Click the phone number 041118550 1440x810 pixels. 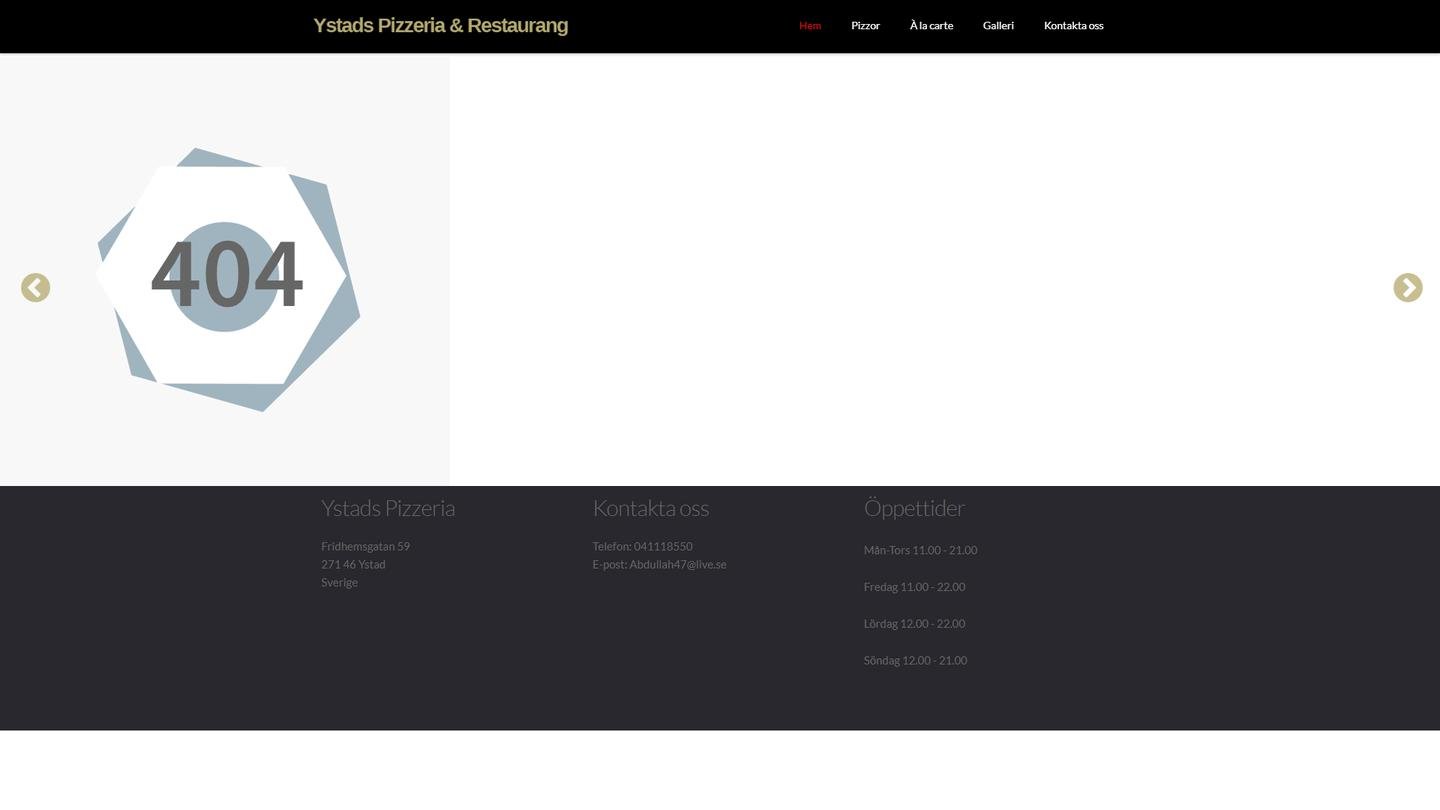(x=662, y=547)
